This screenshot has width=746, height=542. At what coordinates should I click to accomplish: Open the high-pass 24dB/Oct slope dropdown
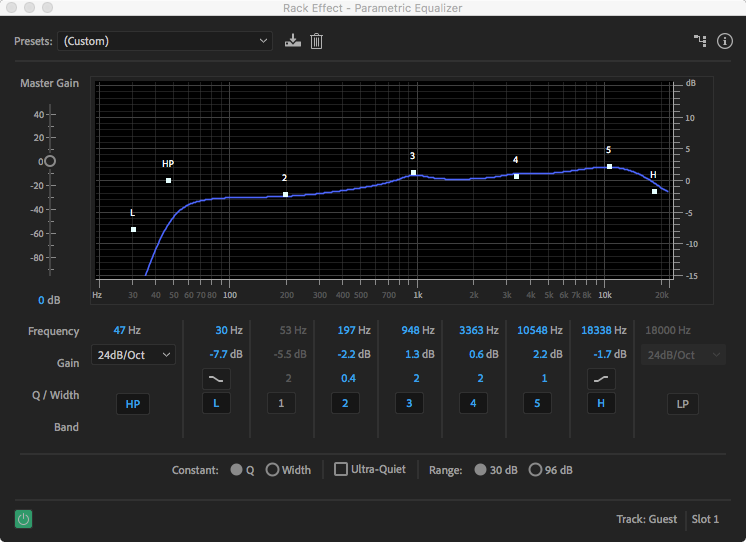tap(133, 355)
